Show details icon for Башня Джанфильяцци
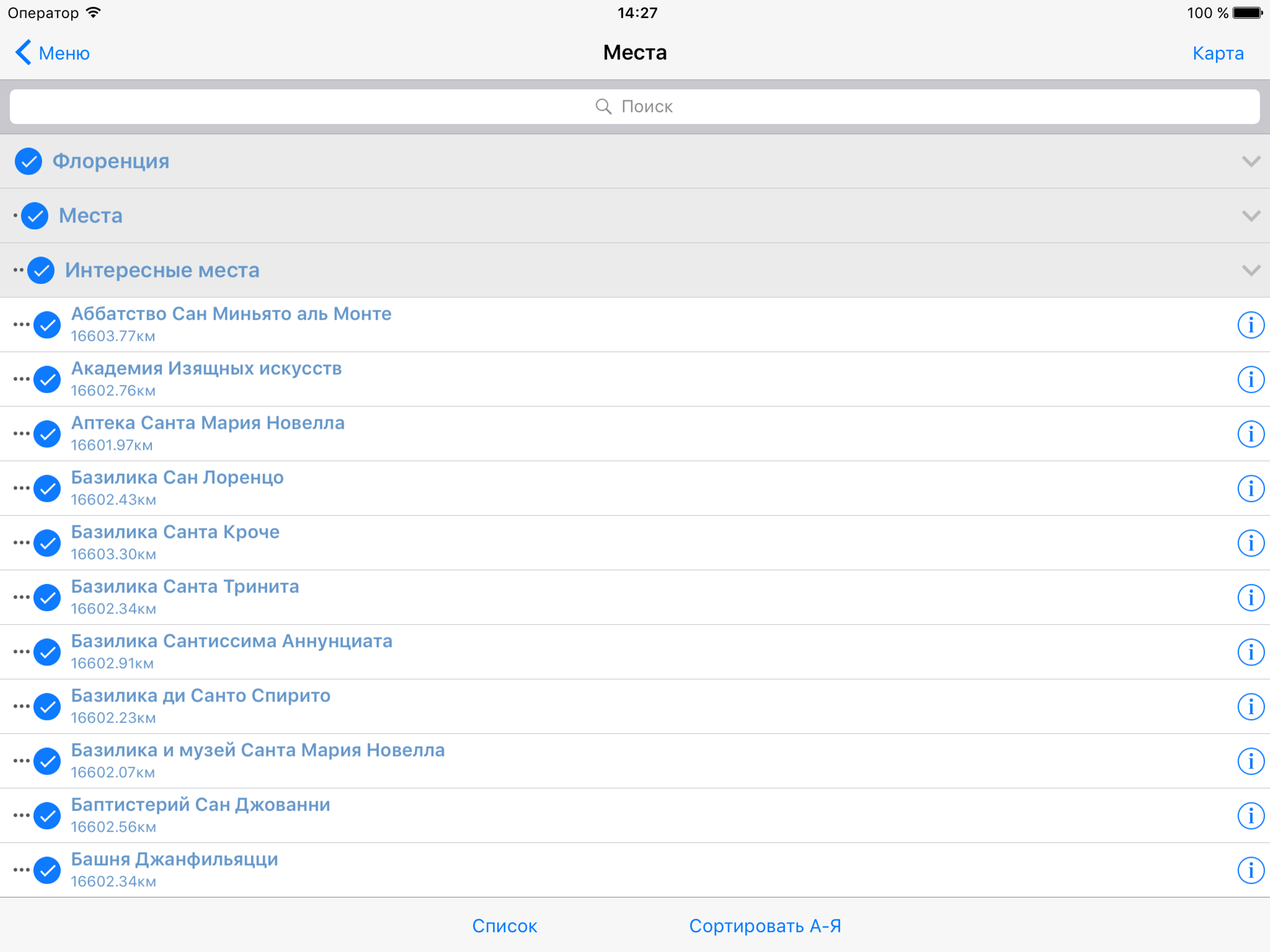 [x=1250, y=871]
